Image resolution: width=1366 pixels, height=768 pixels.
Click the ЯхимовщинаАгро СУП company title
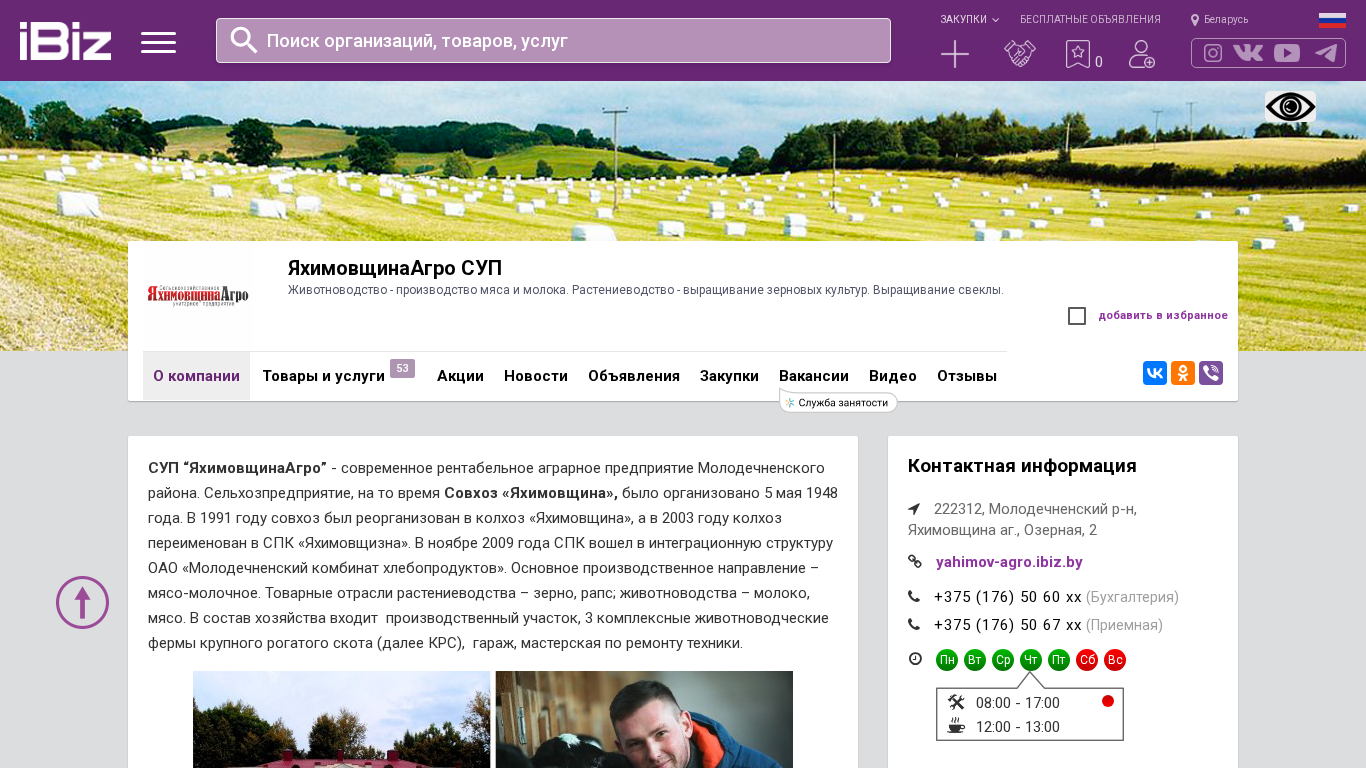click(395, 268)
